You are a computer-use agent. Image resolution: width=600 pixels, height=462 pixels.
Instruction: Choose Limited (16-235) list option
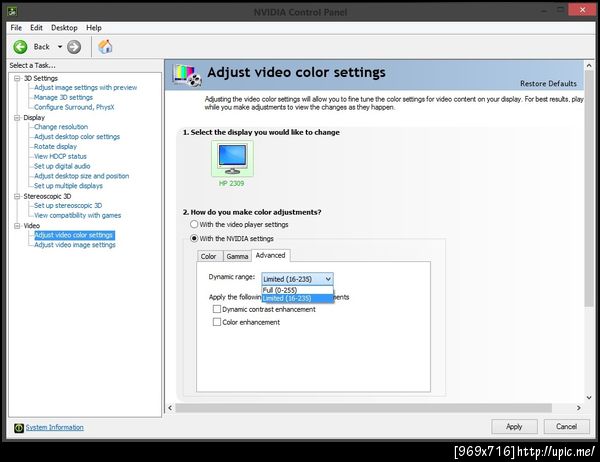pos(297,298)
